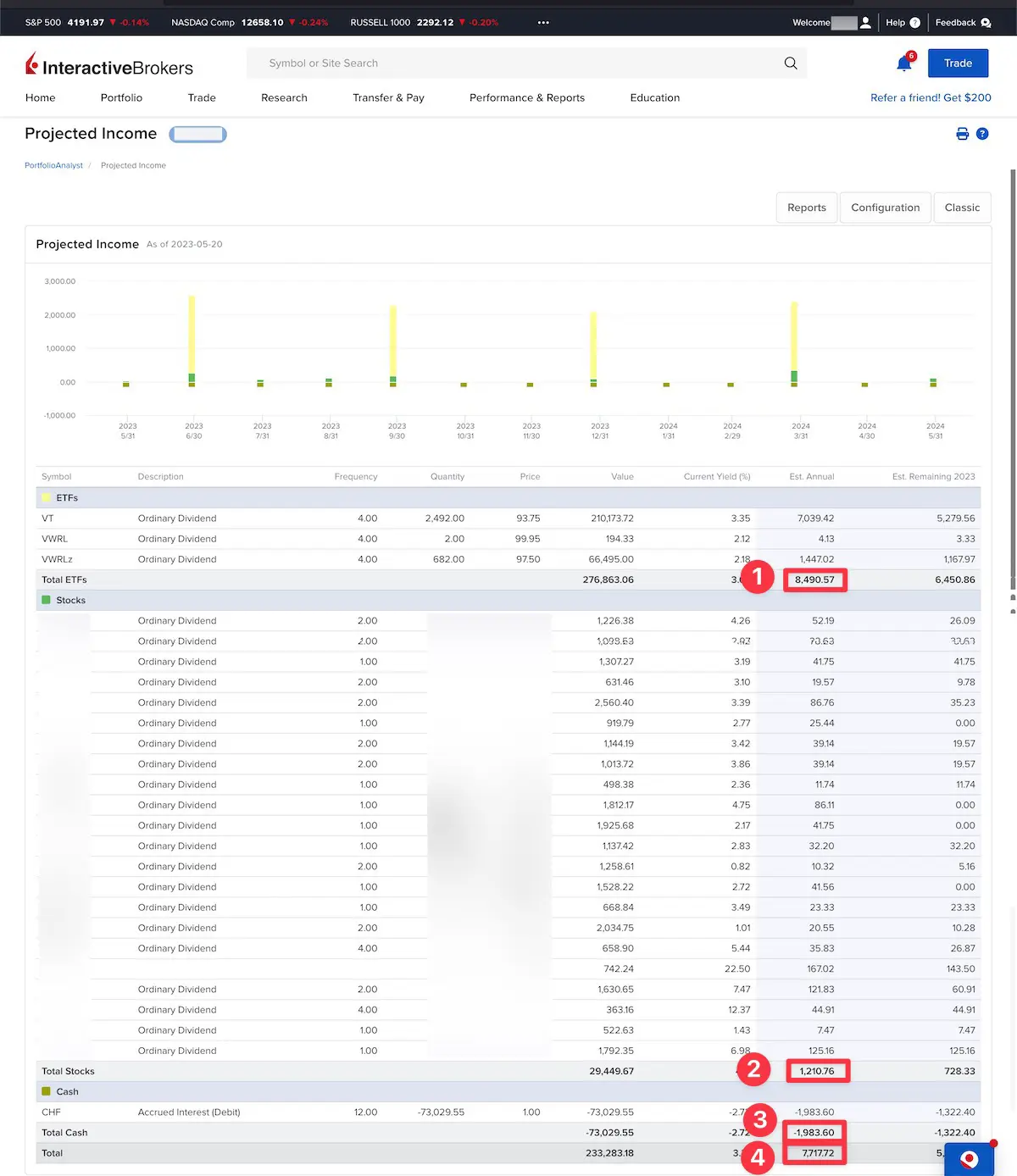1017x1176 pixels.
Task: Print the Projected Income page
Action: (x=963, y=134)
